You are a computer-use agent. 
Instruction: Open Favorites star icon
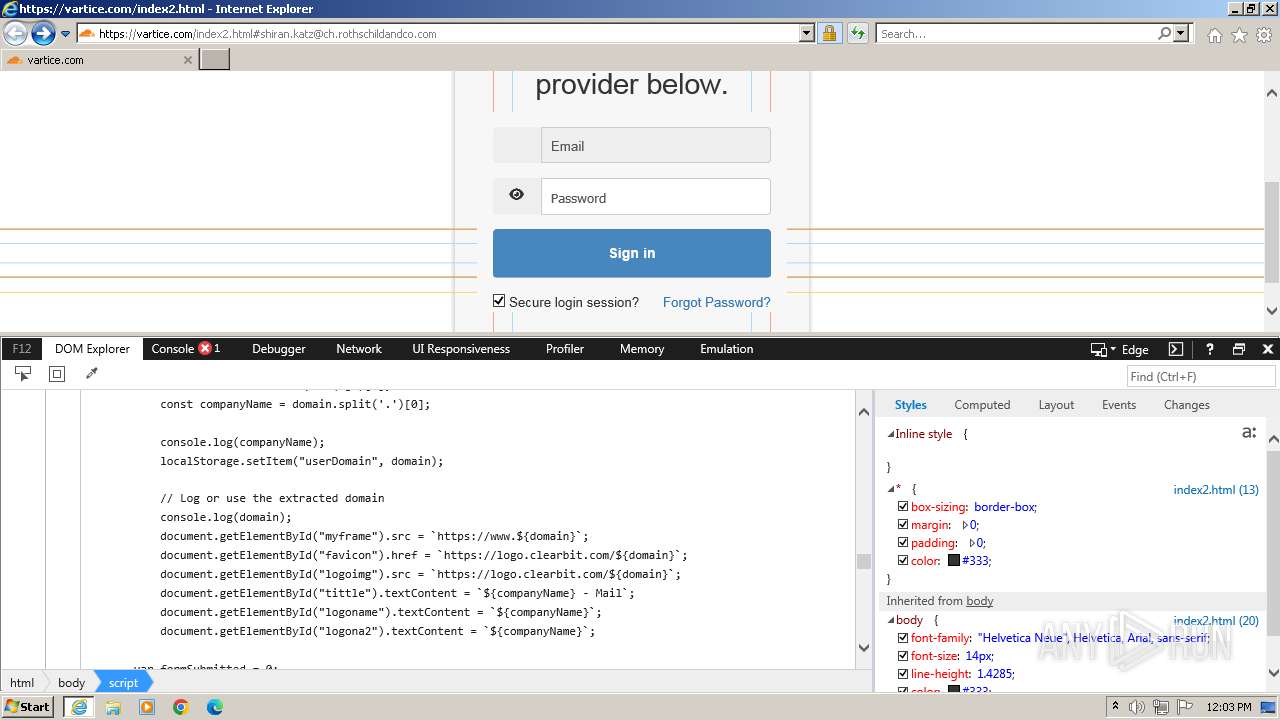coord(1239,35)
